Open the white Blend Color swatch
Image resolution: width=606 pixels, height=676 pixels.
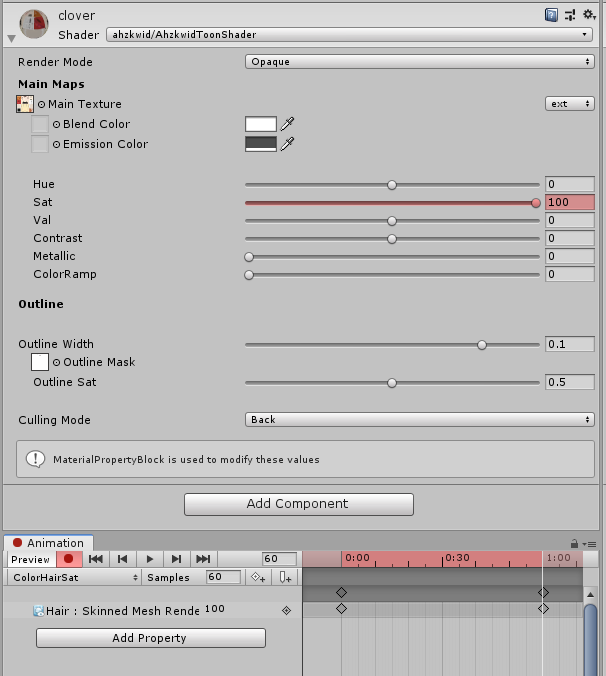point(261,124)
